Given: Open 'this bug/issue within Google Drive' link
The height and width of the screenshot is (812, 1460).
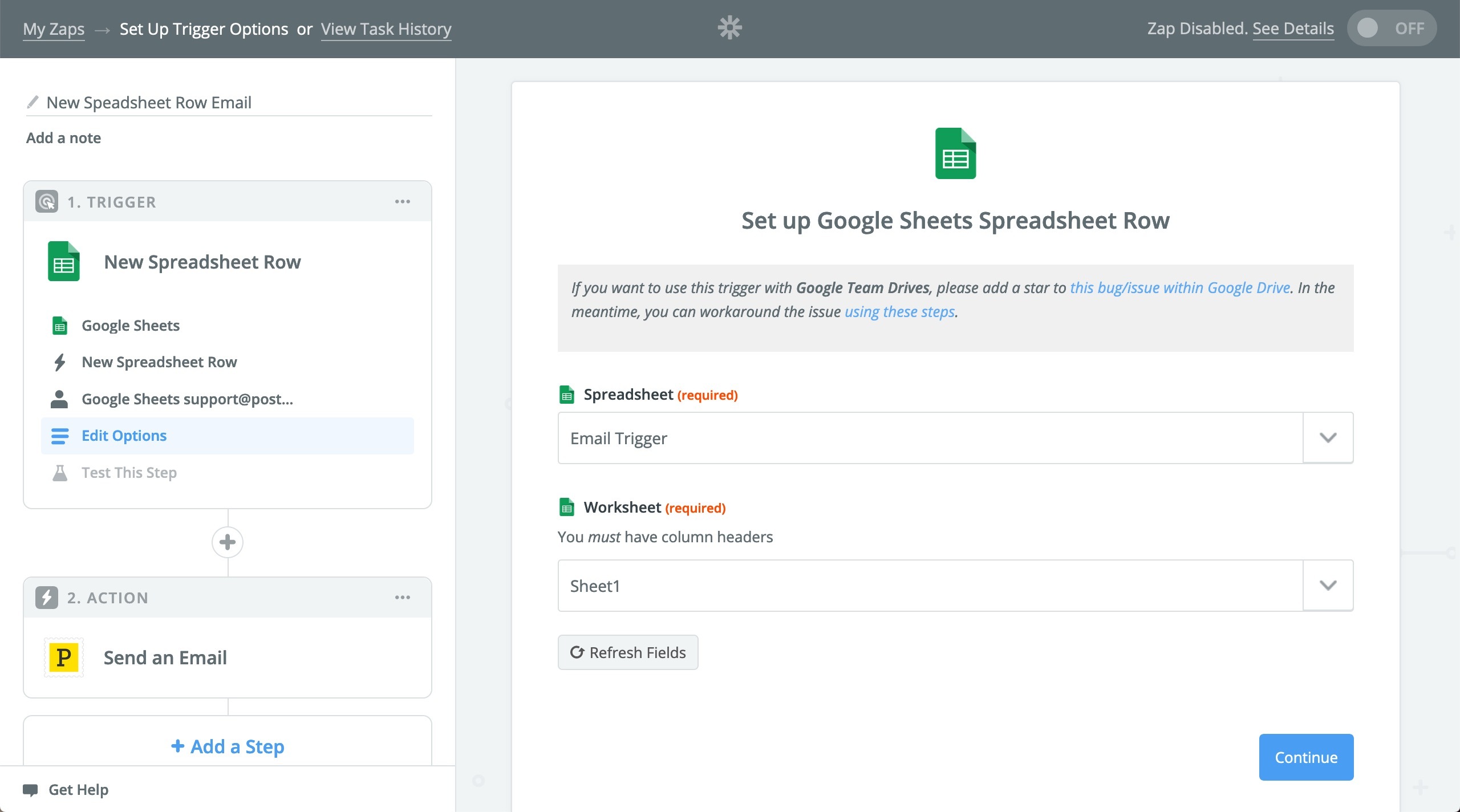Looking at the screenshot, I should pyautogui.click(x=1180, y=287).
